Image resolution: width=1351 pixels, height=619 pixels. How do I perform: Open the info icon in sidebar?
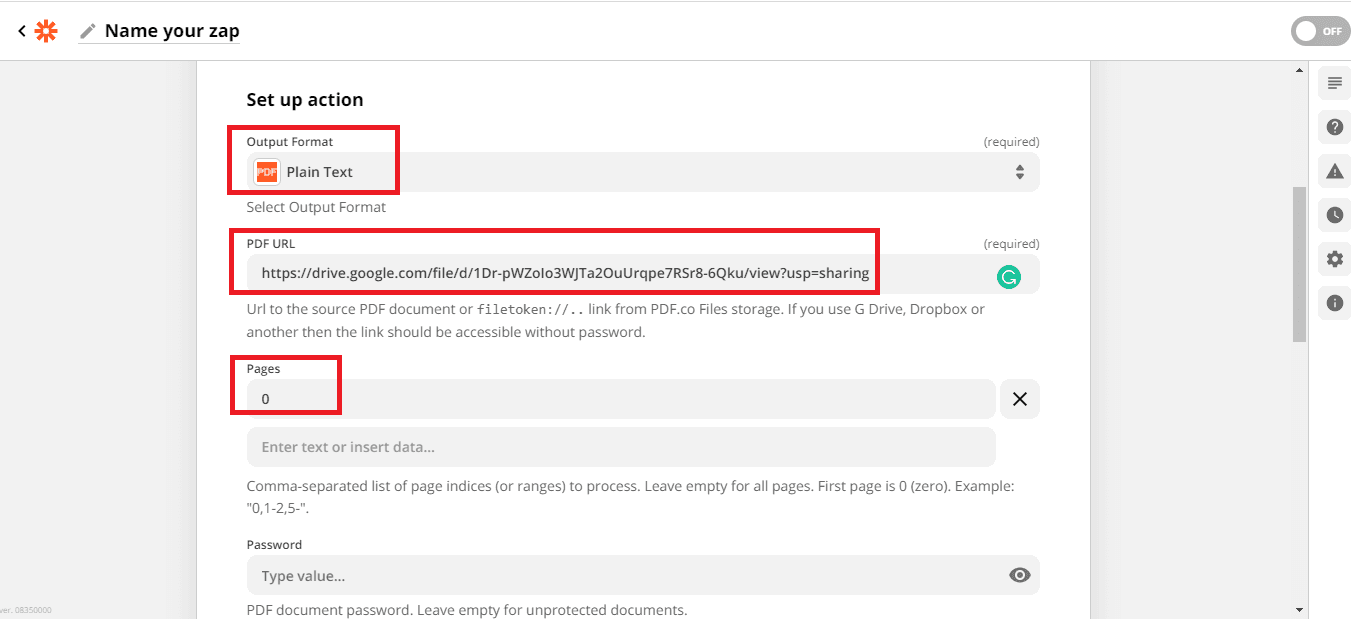coord(1334,303)
